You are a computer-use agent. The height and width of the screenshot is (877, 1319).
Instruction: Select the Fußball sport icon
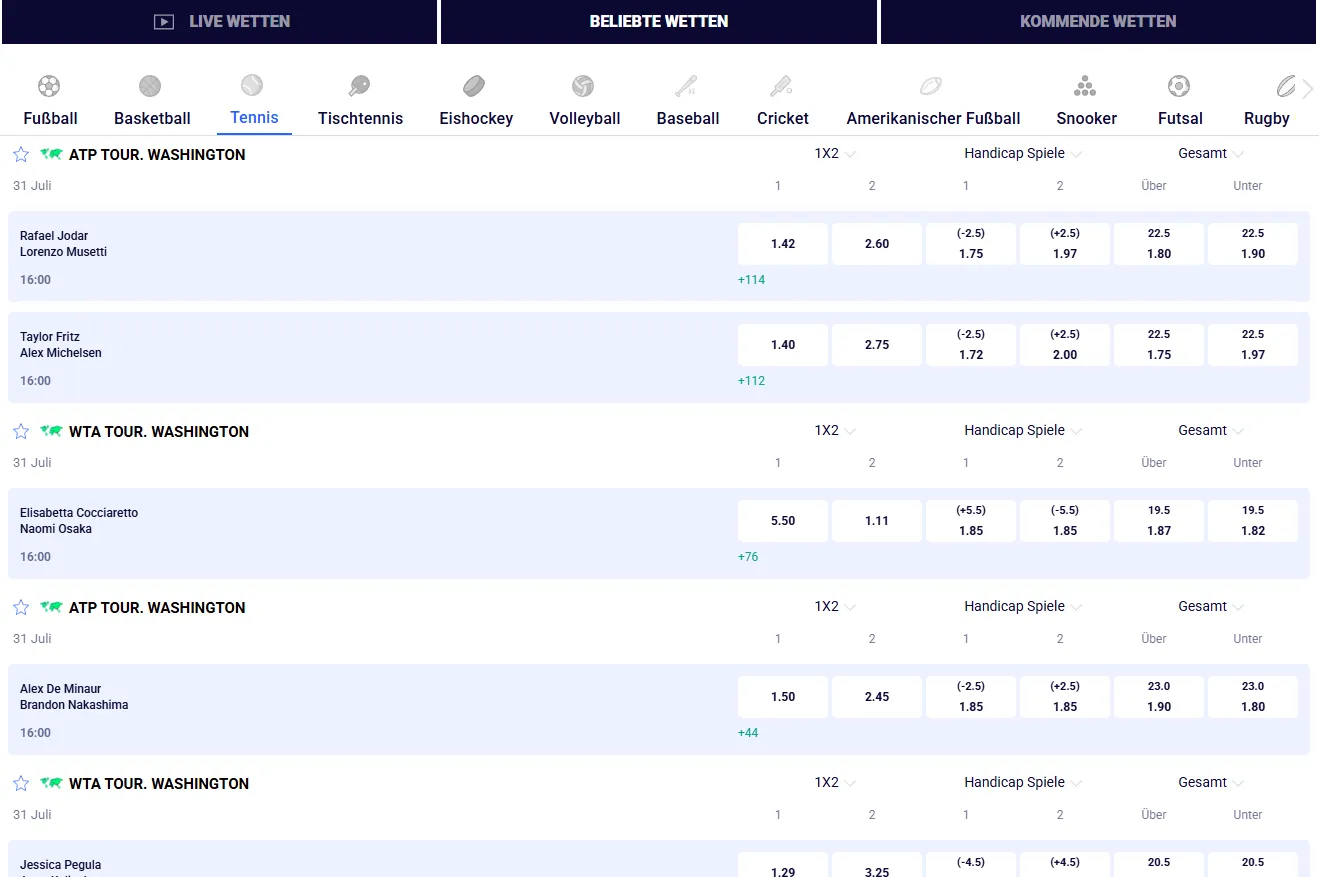click(x=49, y=86)
